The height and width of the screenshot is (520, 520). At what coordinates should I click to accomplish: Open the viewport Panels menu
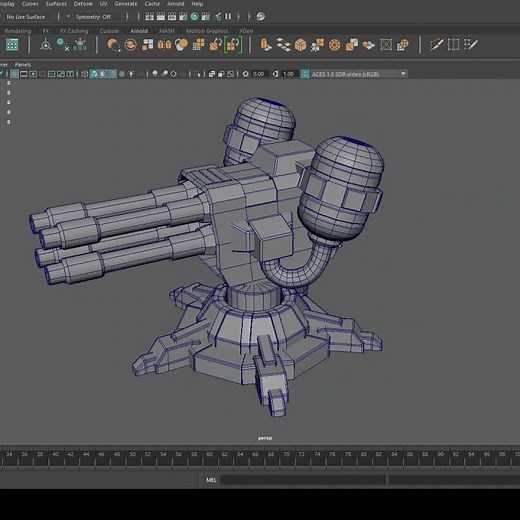tap(23, 64)
